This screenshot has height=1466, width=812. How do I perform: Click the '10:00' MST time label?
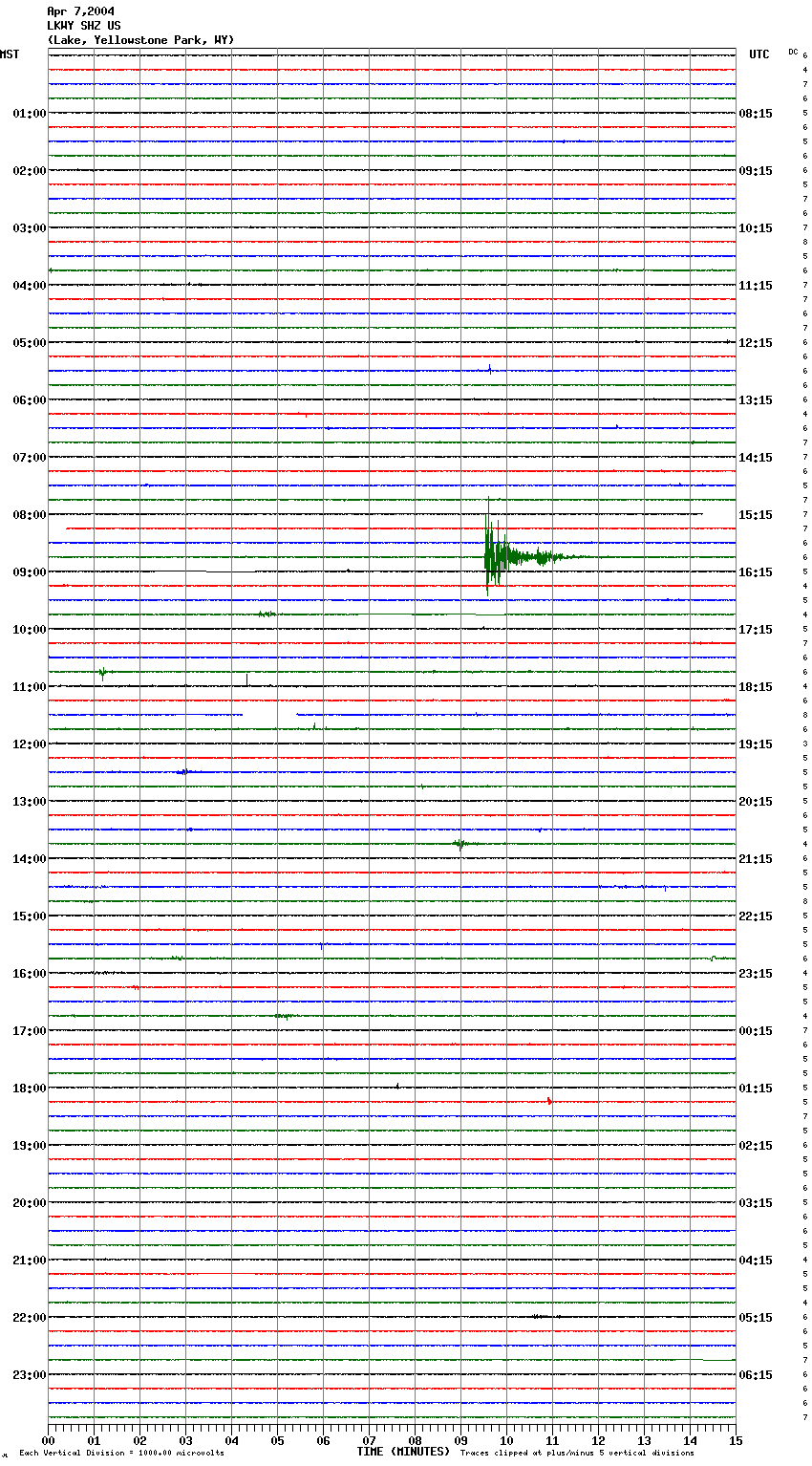click(30, 630)
